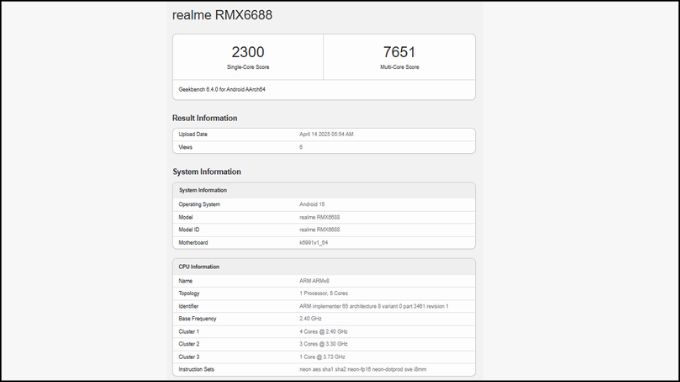Click the 'Upload Date' label
Viewport: 680px width, 382px height.
click(193, 134)
